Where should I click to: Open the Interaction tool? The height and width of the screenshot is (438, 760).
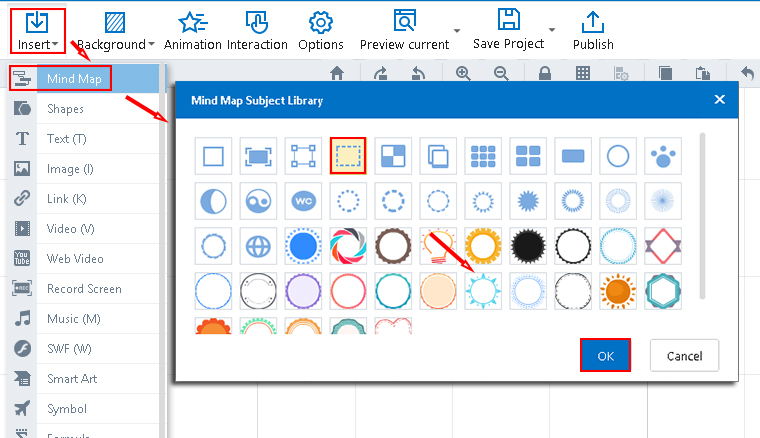pos(257,31)
